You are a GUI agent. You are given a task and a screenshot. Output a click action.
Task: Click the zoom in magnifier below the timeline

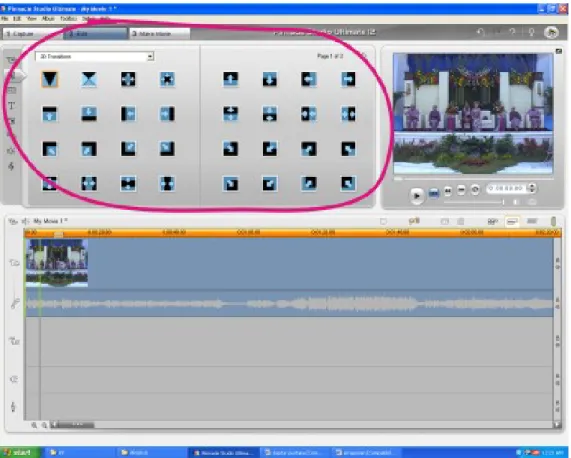point(34,425)
